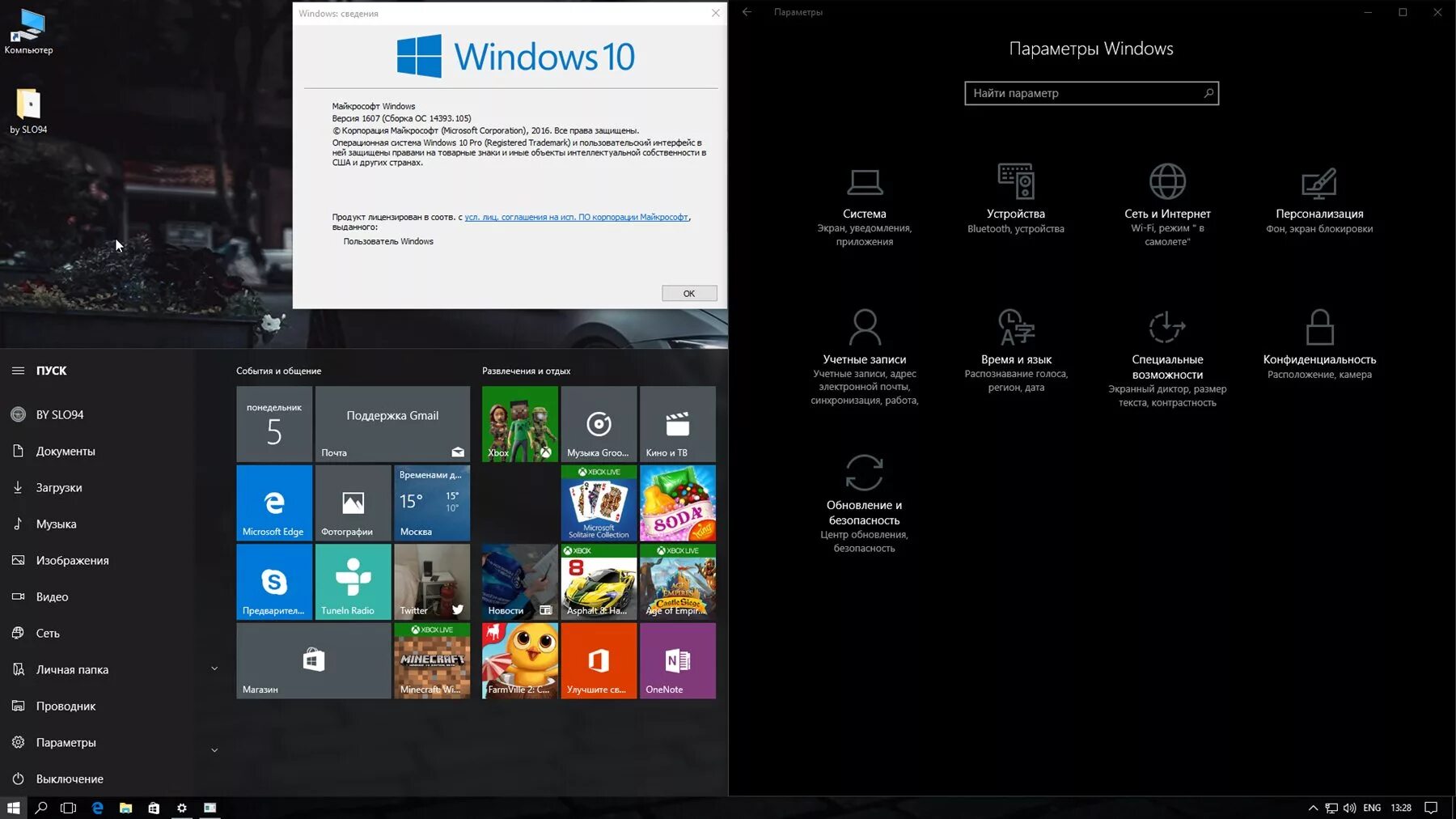Launch the TuneIn Radio tile
The image size is (1456, 819).
coord(353,582)
